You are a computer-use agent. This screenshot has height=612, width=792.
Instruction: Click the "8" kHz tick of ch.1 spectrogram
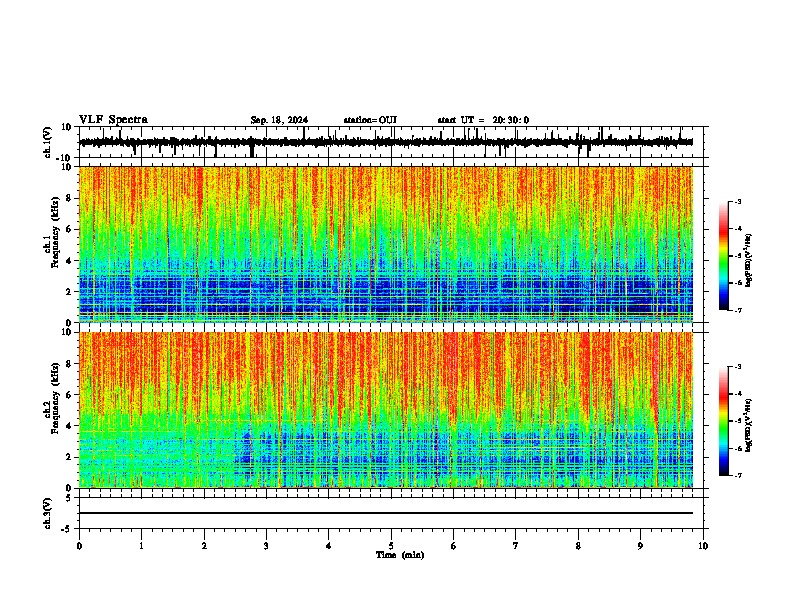tap(70, 198)
